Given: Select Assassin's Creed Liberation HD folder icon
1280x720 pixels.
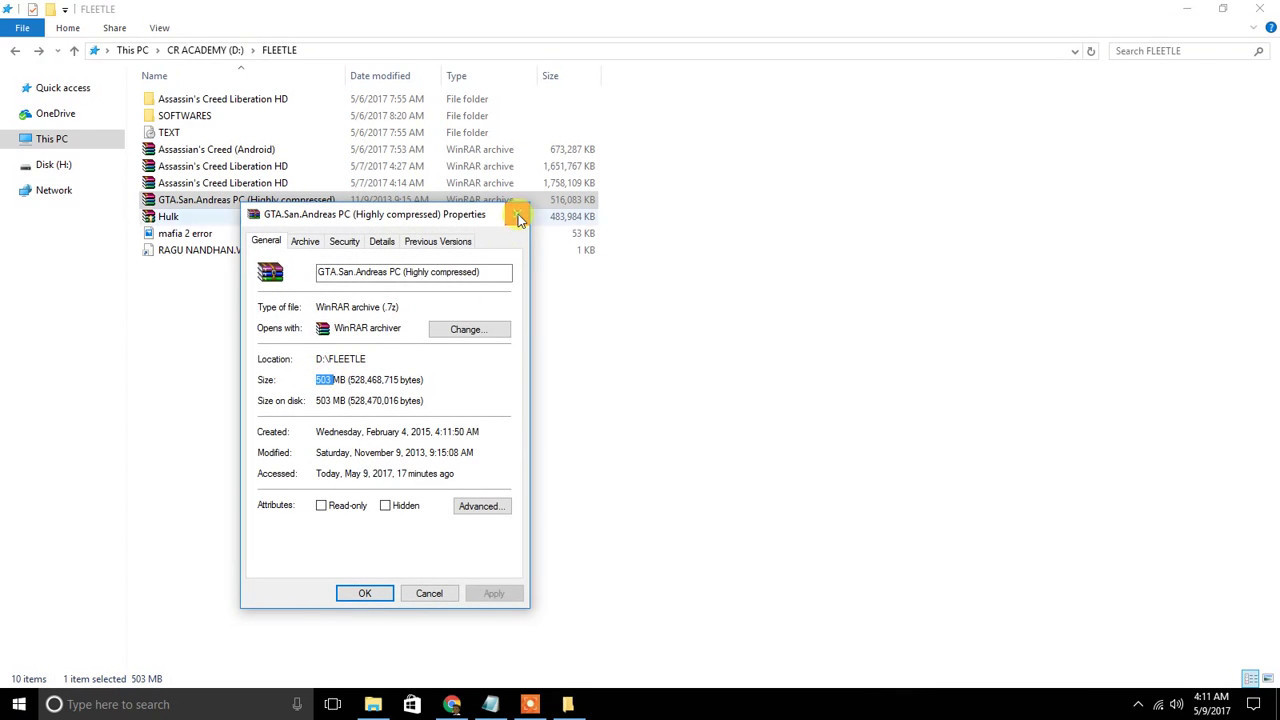Looking at the screenshot, I should click(x=149, y=99).
